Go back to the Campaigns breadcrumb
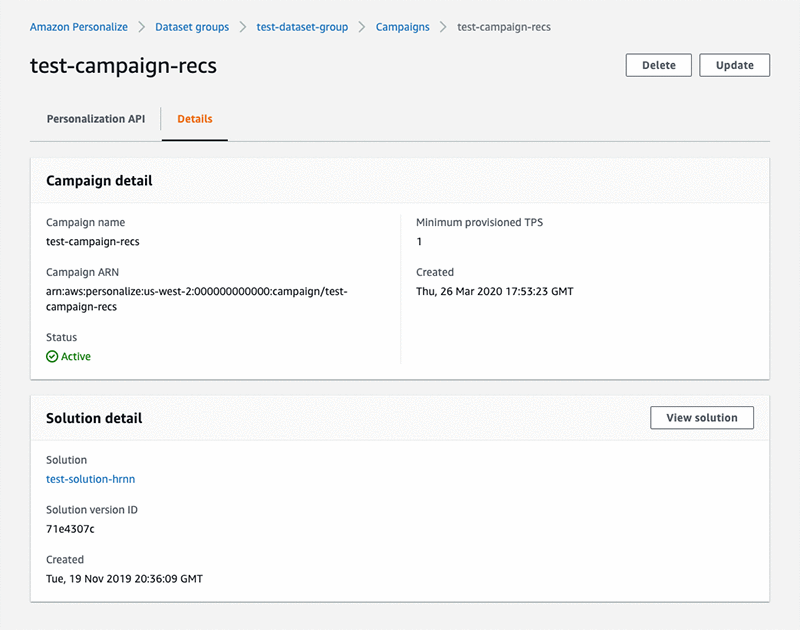This screenshot has height=630, width=800. 402,27
